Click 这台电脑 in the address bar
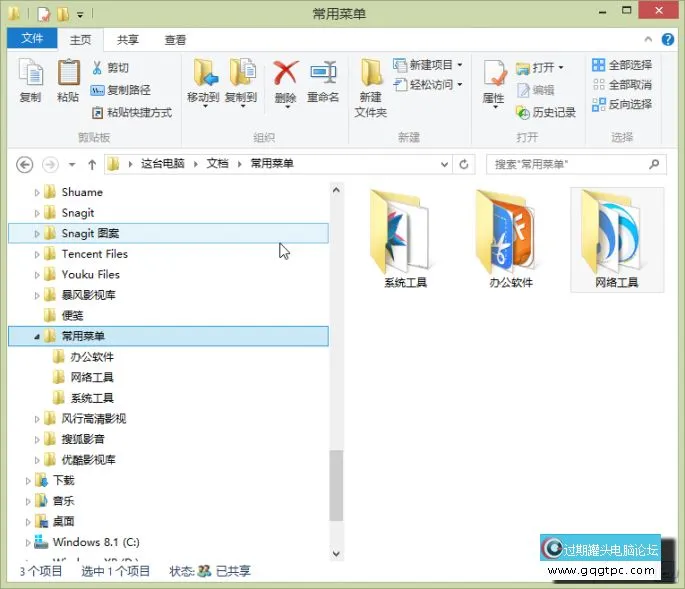Screen dimensions: 685x589 pyautogui.click(x=163, y=164)
